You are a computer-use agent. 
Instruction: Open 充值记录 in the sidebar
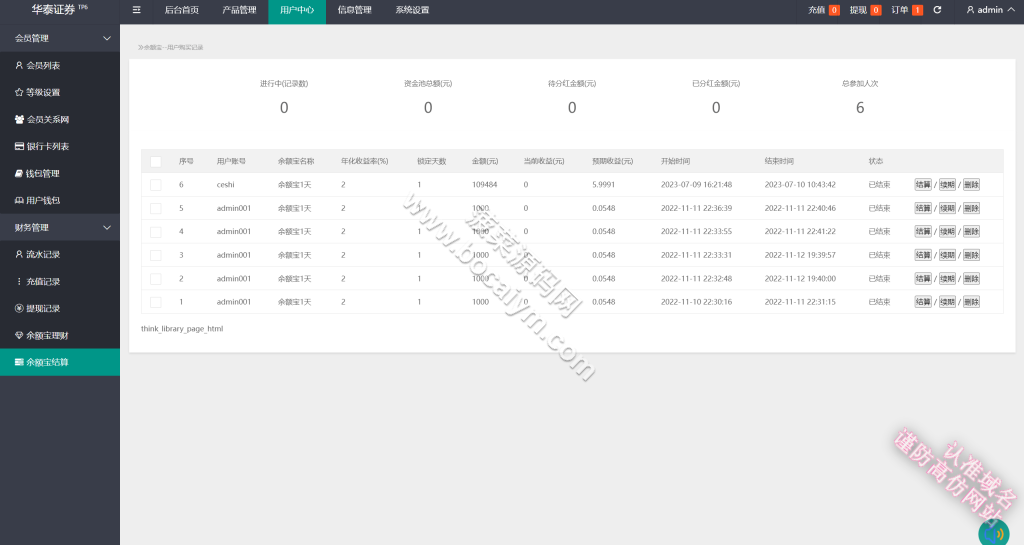coord(60,281)
